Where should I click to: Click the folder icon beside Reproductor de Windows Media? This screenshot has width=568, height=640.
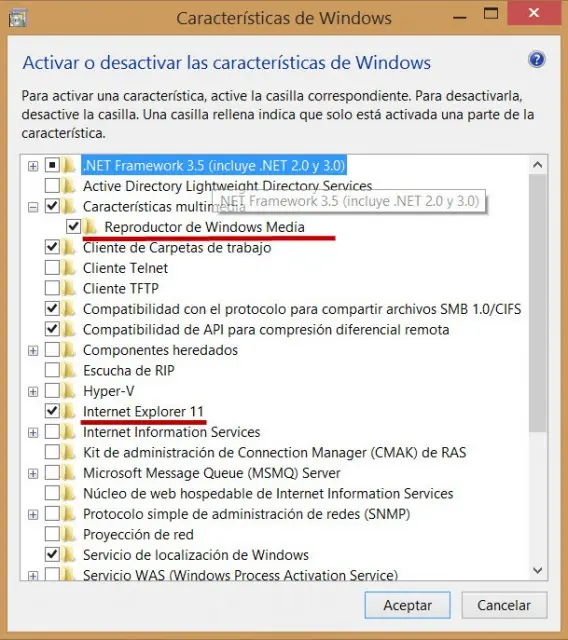(90, 227)
